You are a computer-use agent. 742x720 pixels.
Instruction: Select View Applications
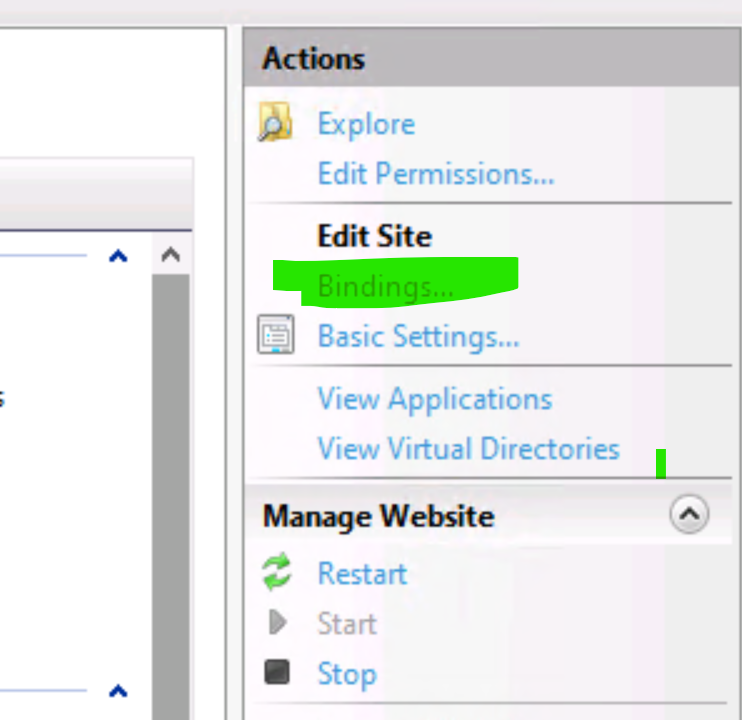[435, 399]
